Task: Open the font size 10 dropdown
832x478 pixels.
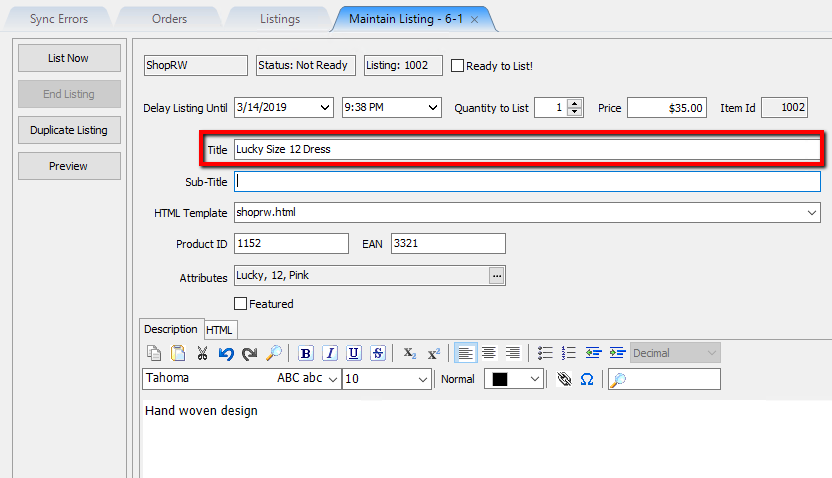Action: pyautogui.click(x=422, y=379)
